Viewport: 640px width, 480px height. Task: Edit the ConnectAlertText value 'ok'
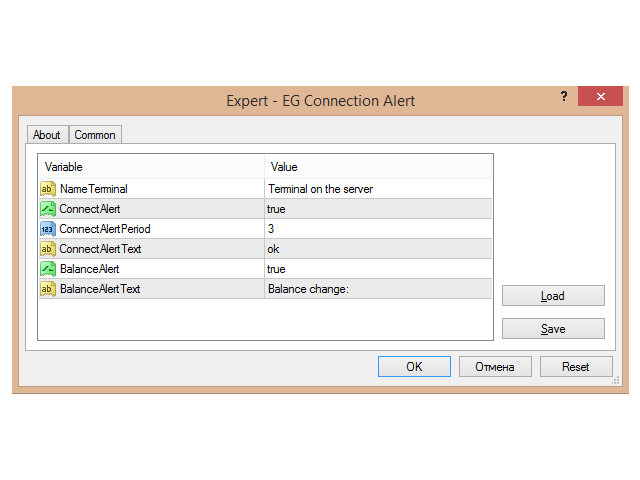pos(378,249)
